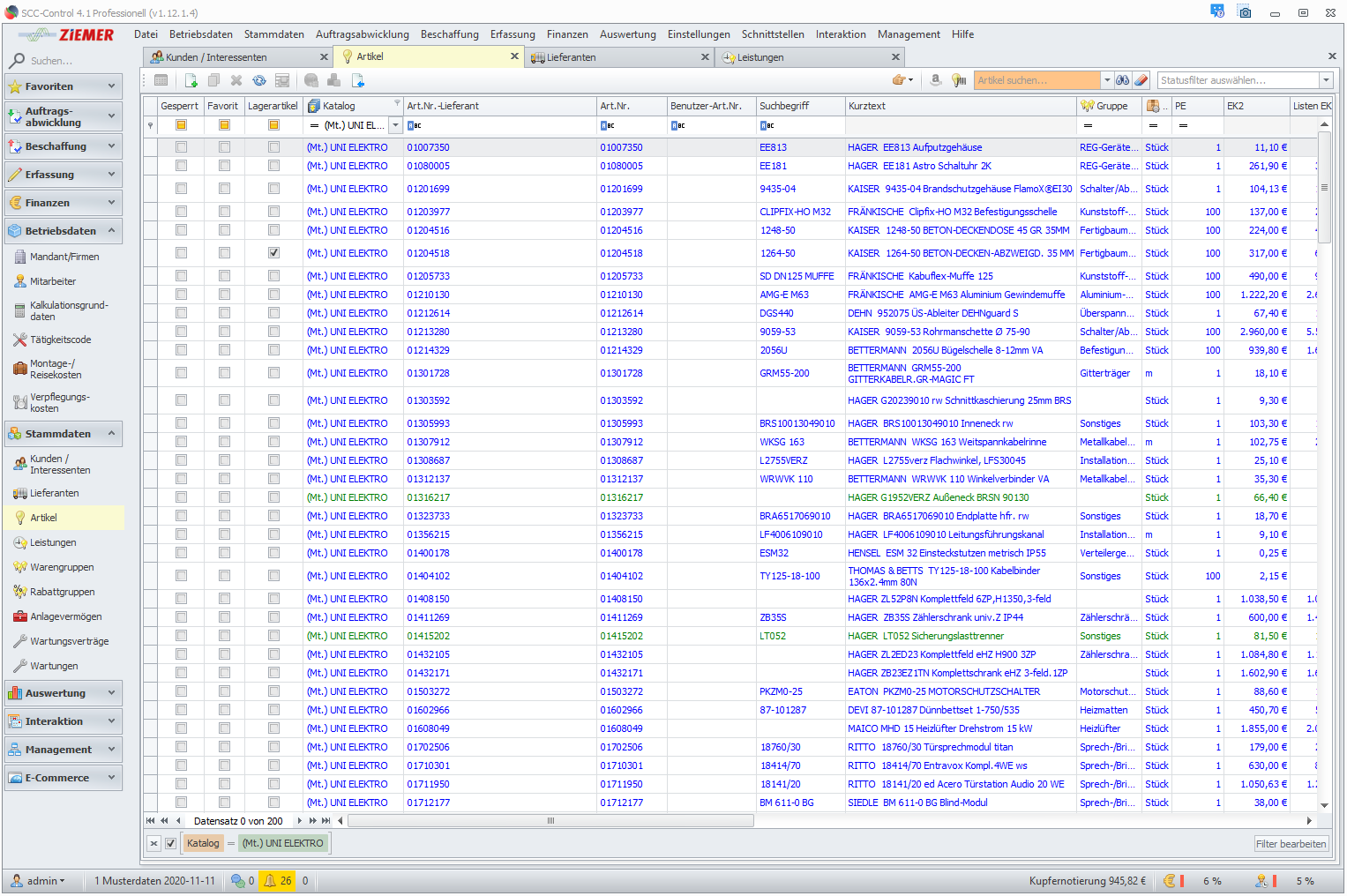
Task: Click the eraser icon to clear search
Action: pyautogui.click(x=1141, y=80)
